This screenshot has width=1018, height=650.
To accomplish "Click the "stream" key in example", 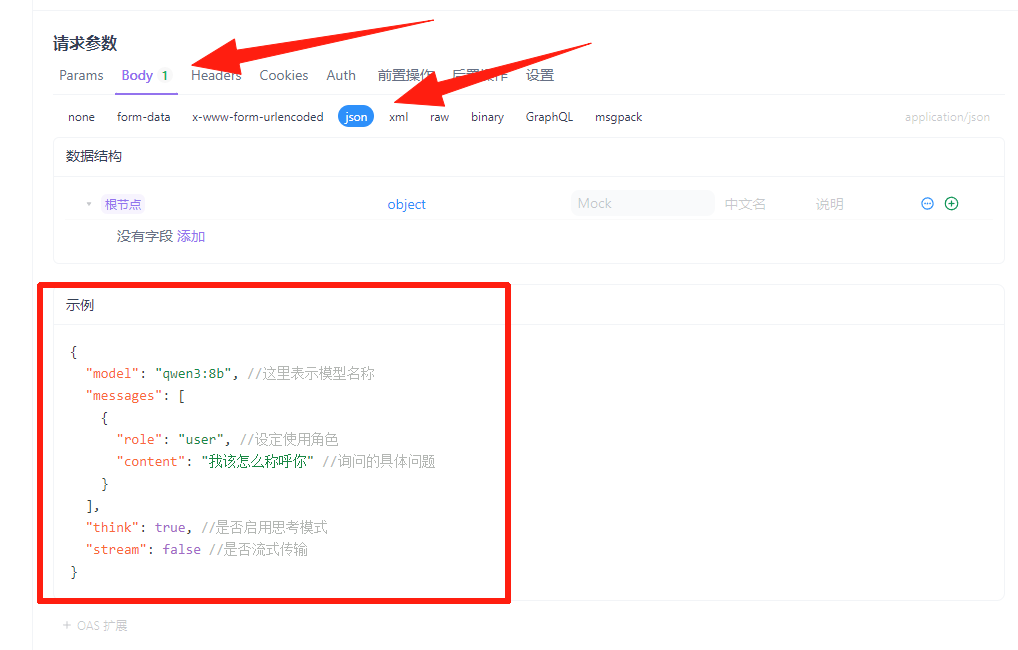I will (116, 549).
